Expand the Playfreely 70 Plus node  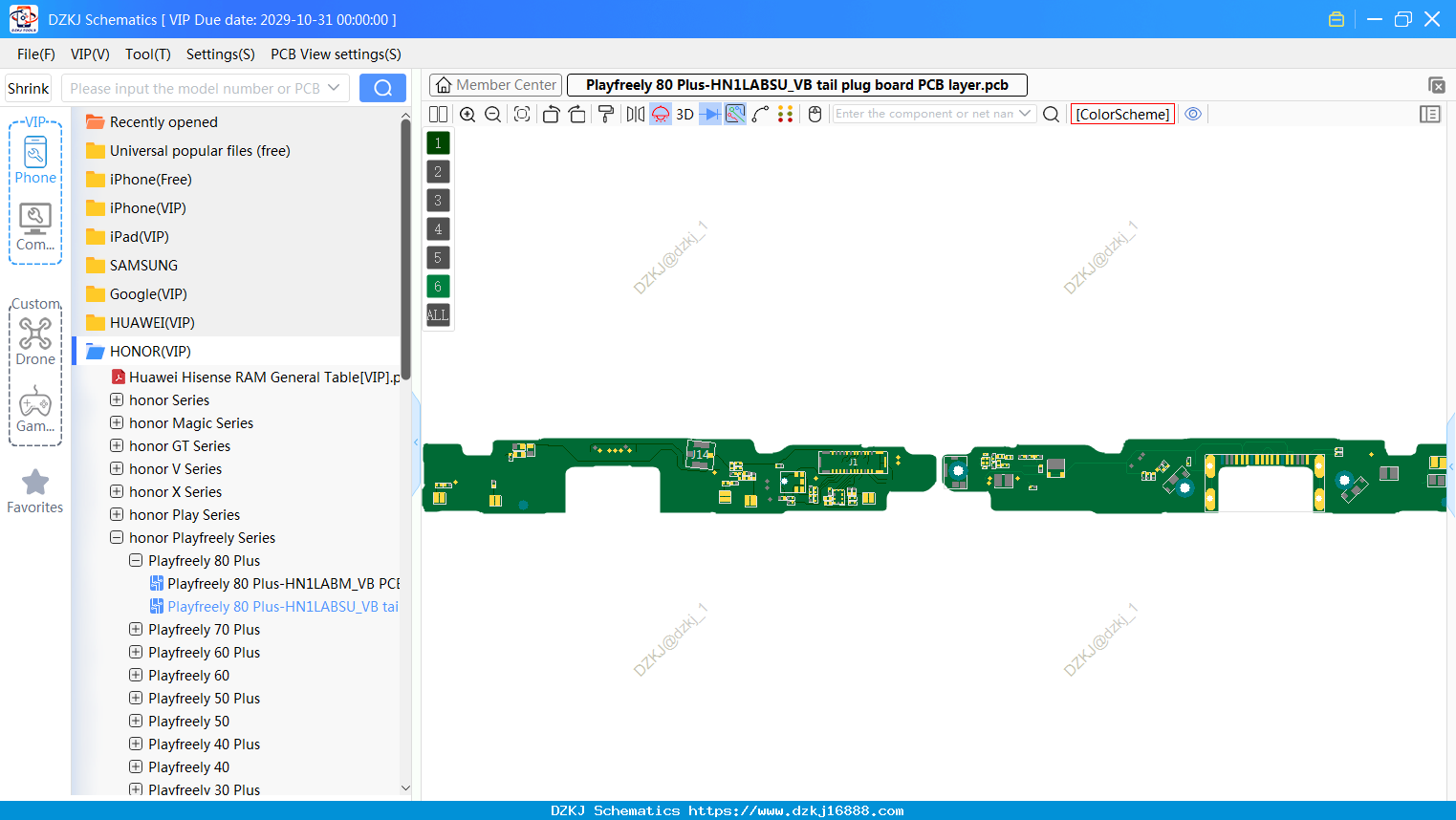136,629
